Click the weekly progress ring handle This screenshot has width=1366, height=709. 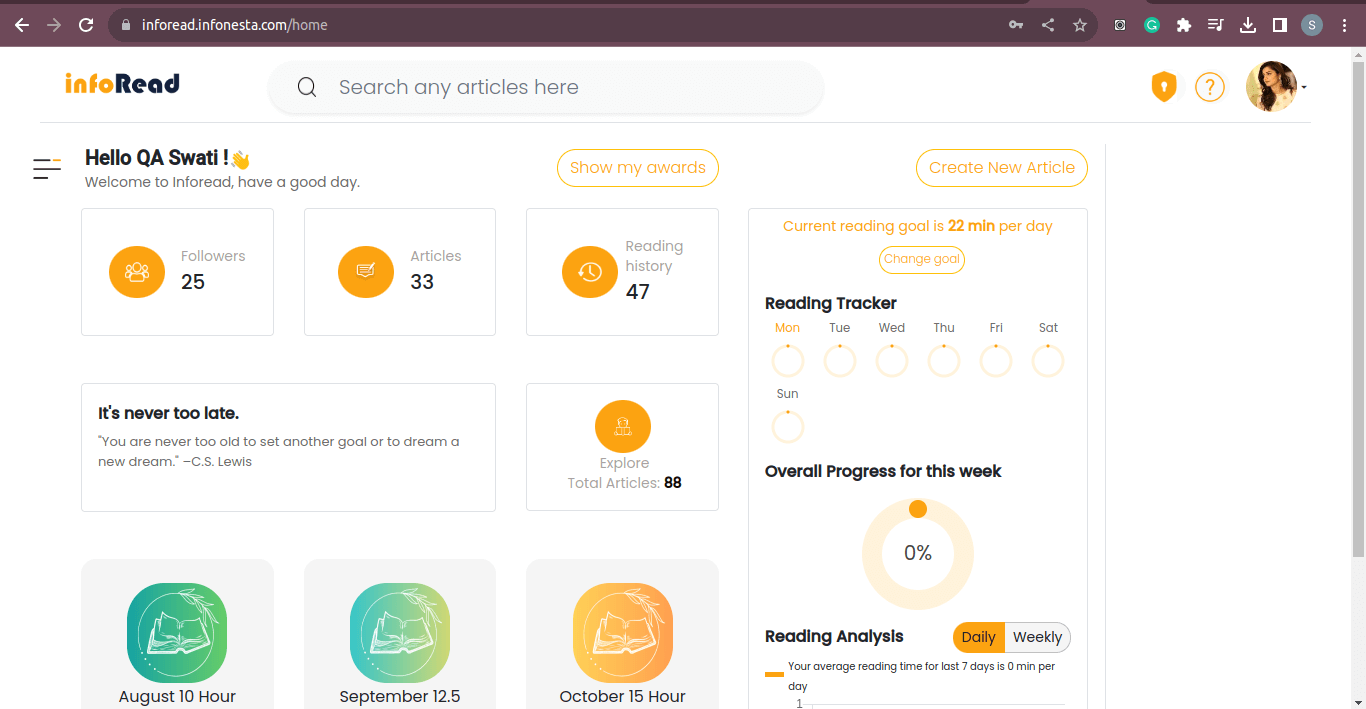tap(918, 510)
